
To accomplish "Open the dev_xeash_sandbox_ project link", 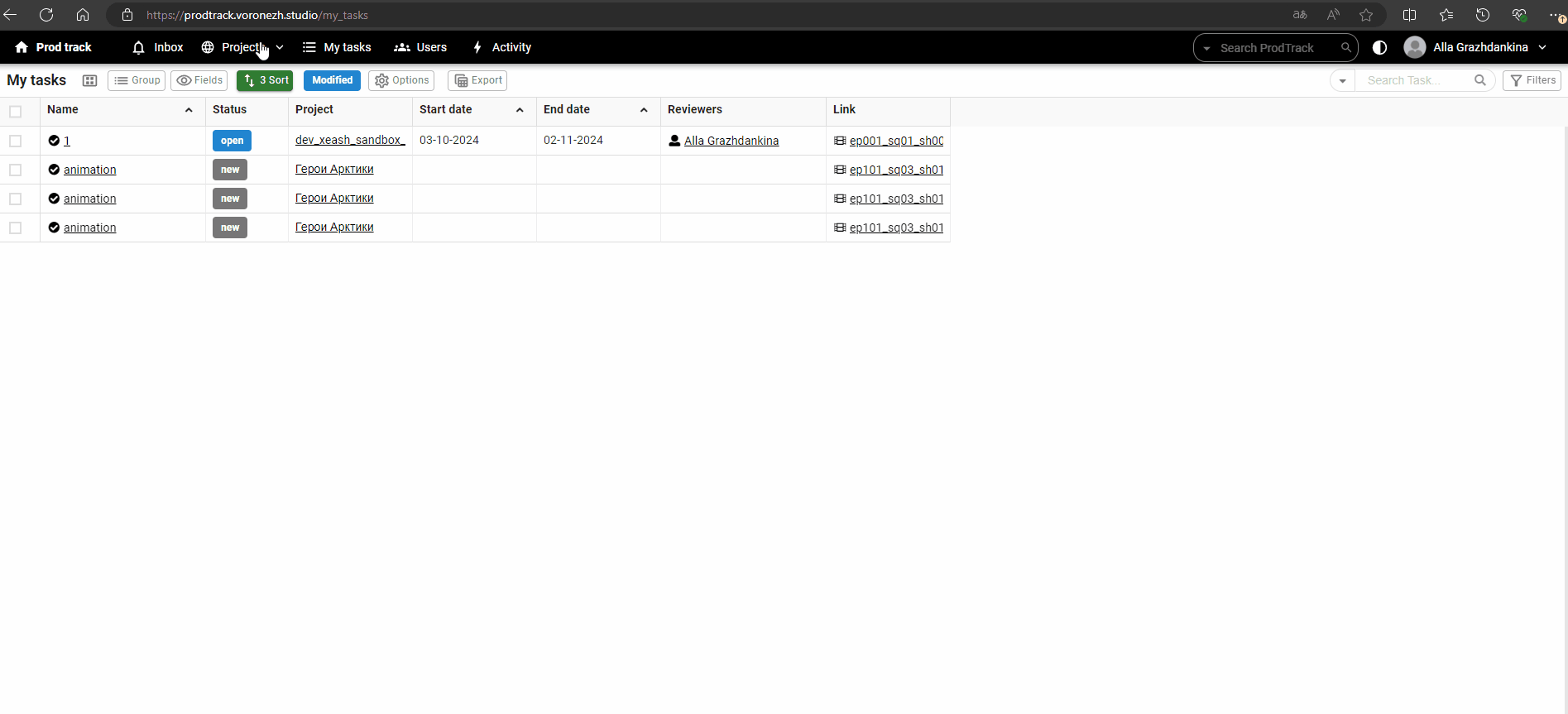I will 350,140.
